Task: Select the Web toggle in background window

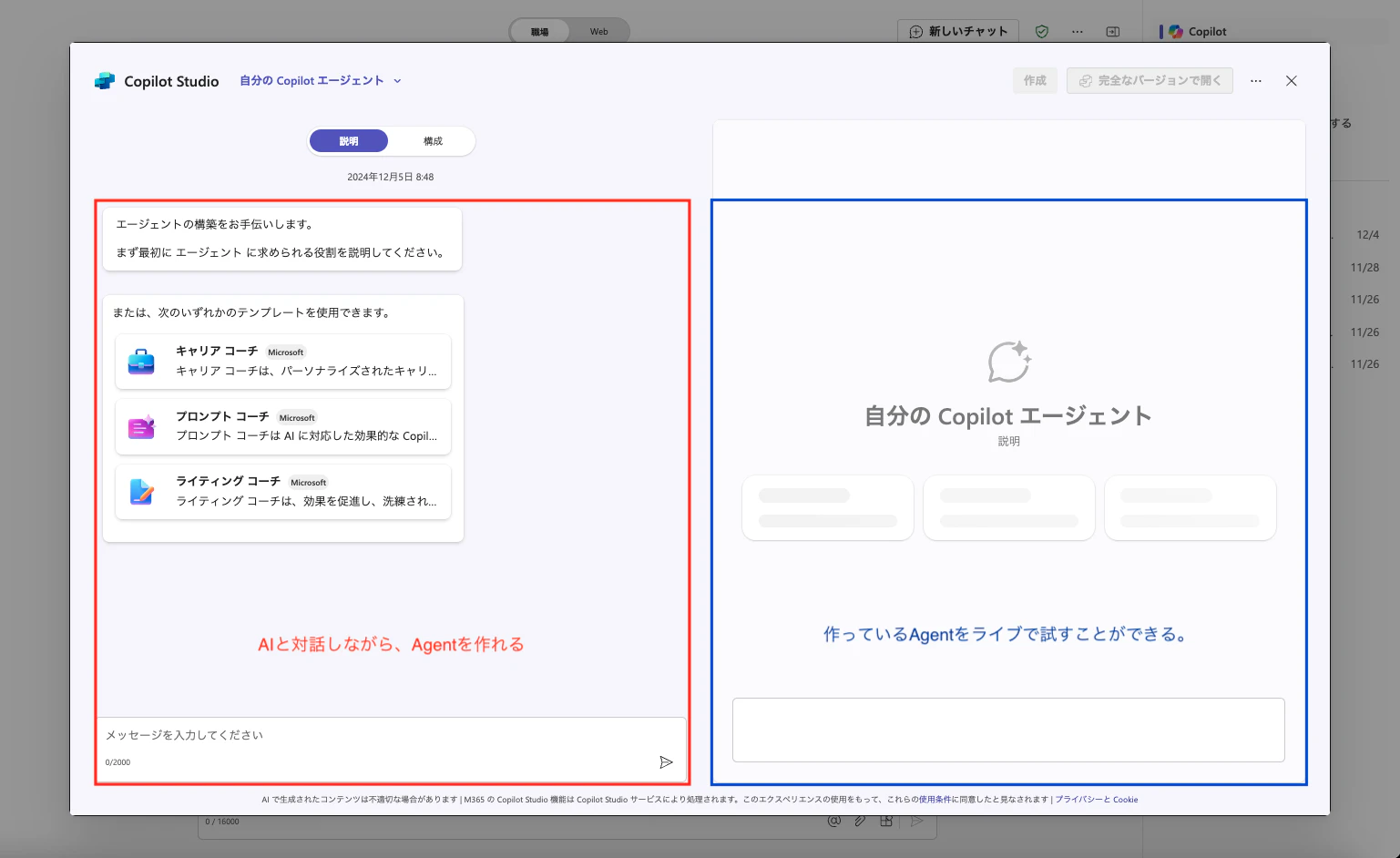Action: [598, 31]
